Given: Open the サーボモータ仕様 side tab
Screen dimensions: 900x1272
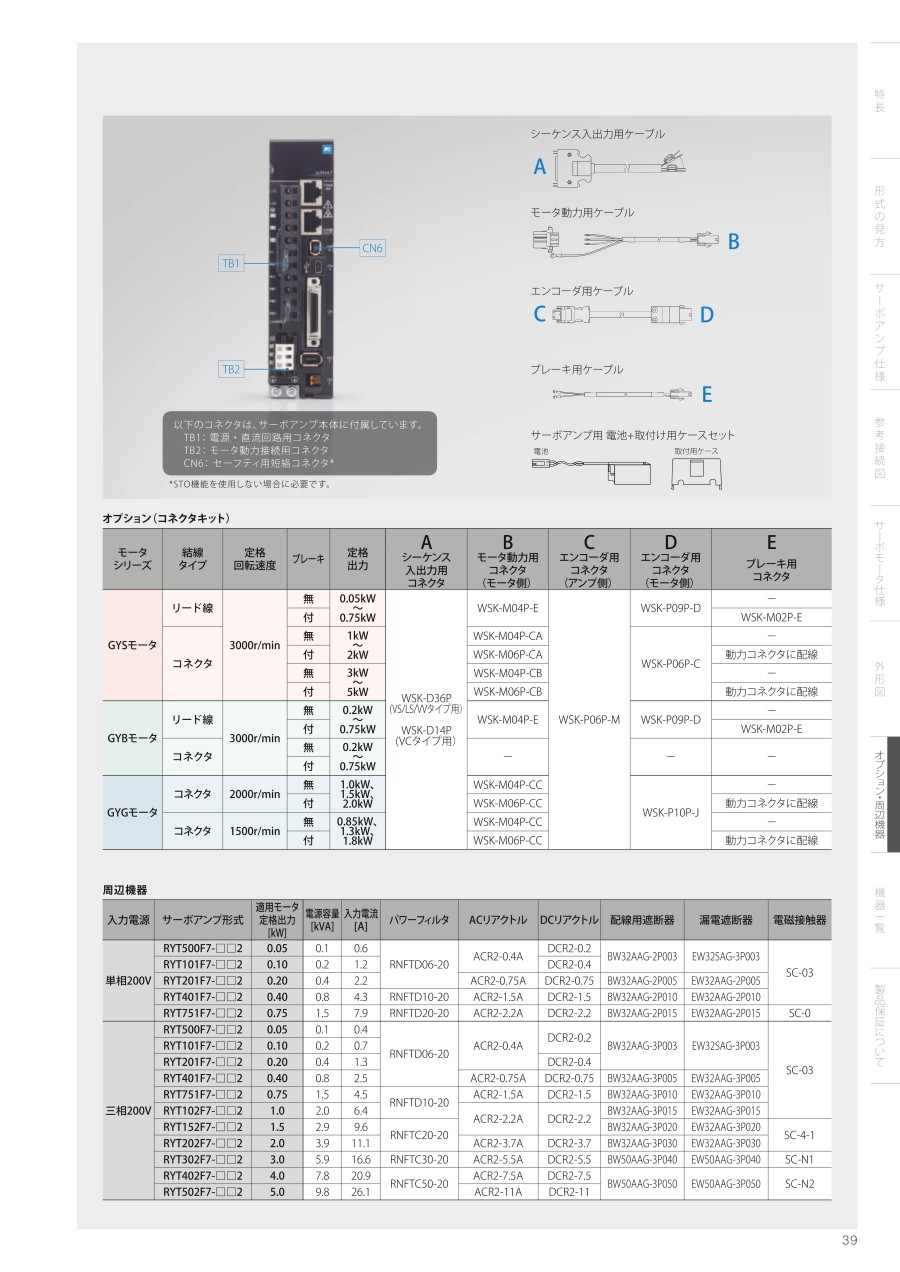Looking at the screenshot, I should (x=881, y=563).
